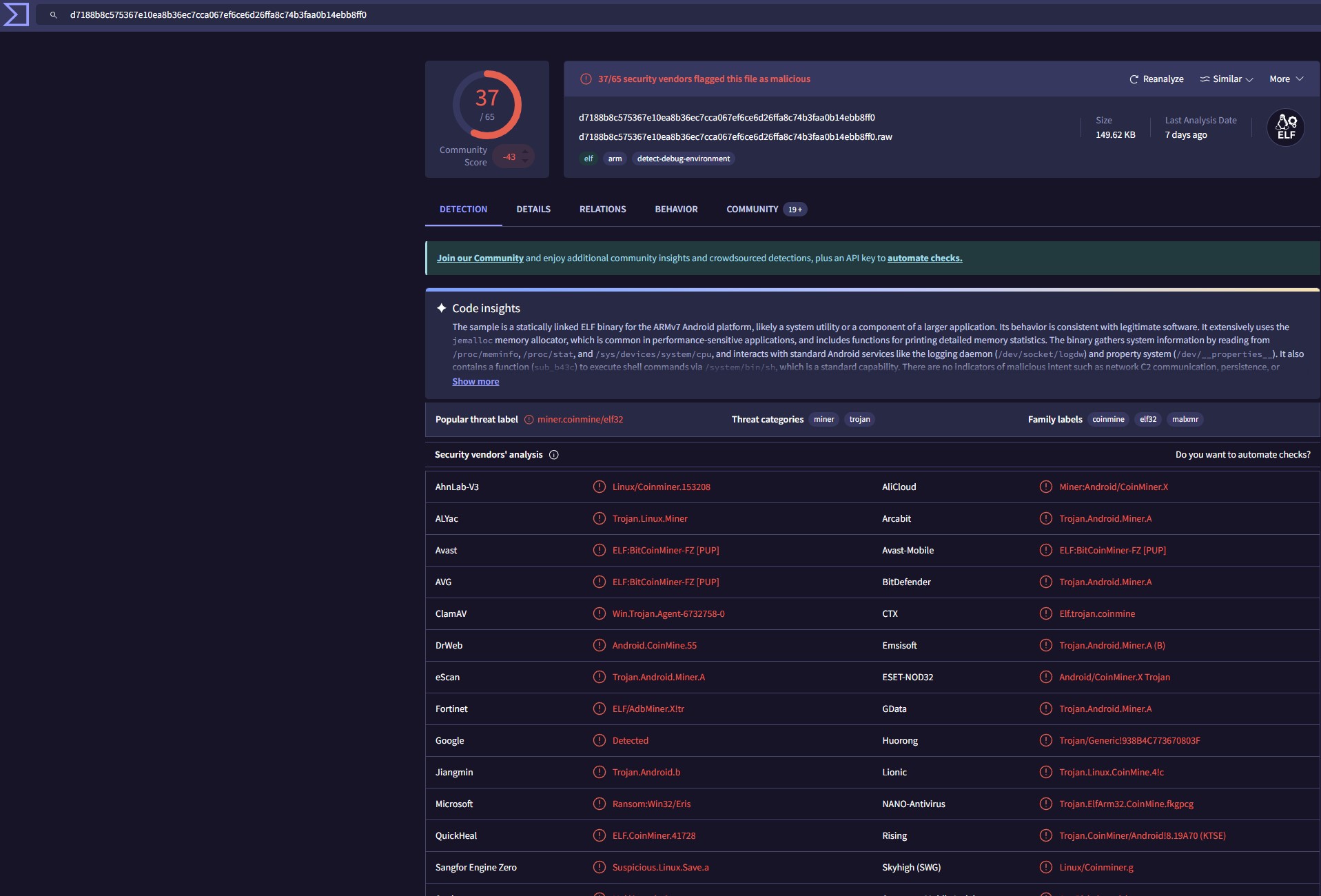
Task: Click the detect-debug-environment tag
Action: tap(683, 159)
